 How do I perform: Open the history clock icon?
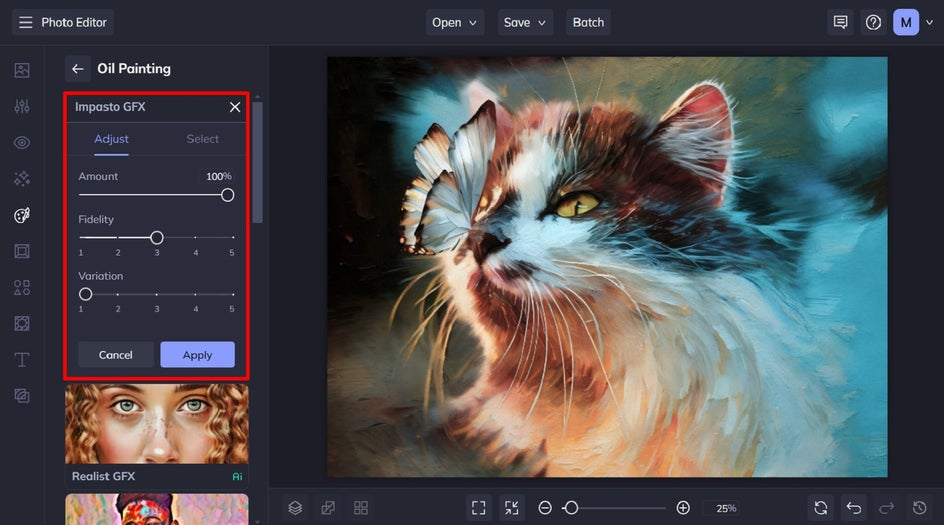click(919, 508)
